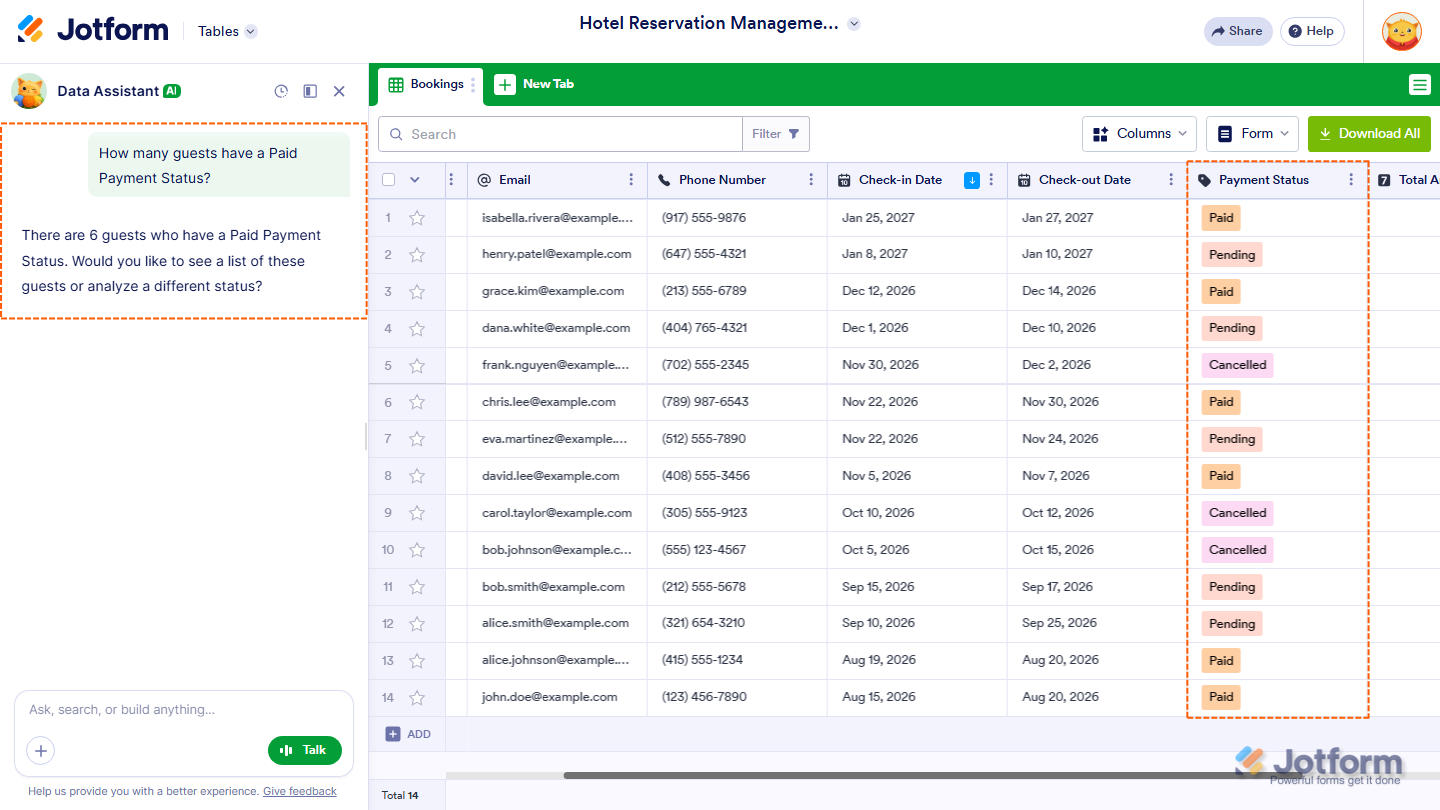Open the Give feedback link
This screenshot has width=1440, height=810.
click(x=300, y=792)
